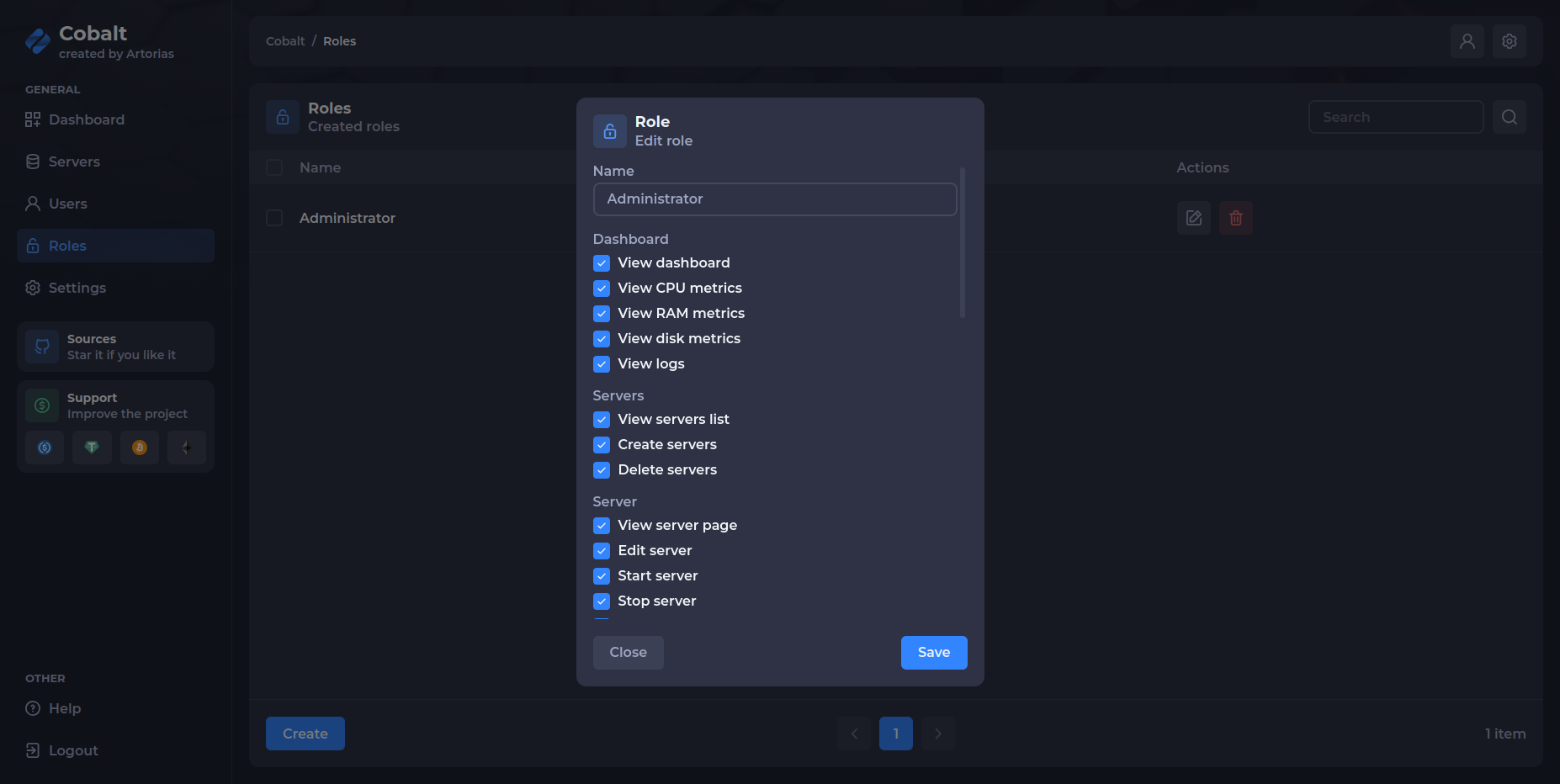Select the orange Bitcoin donation icon
The width and height of the screenshot is (1560, 784).
pos(140,448)
